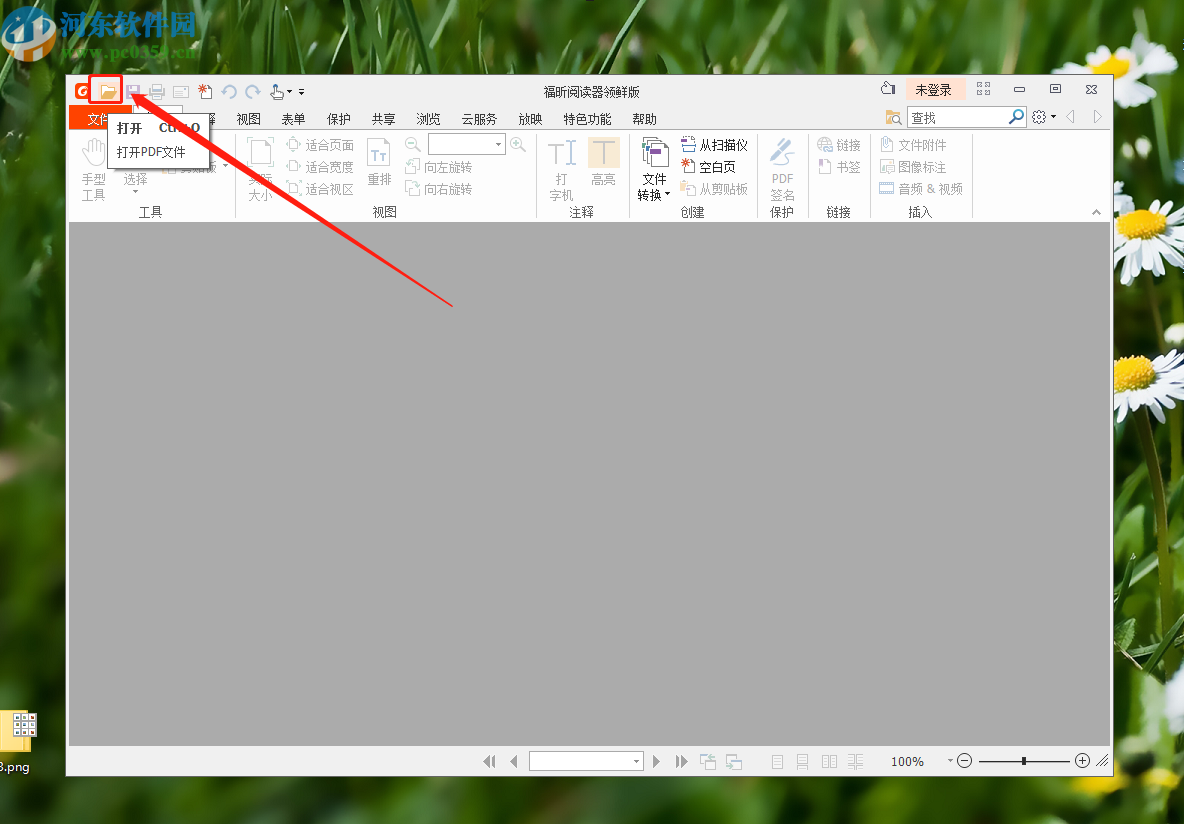Click the ribbon zoom out magnifier icon
The height and width of the screenshot is (824, 1184).
tap(412, 144)
